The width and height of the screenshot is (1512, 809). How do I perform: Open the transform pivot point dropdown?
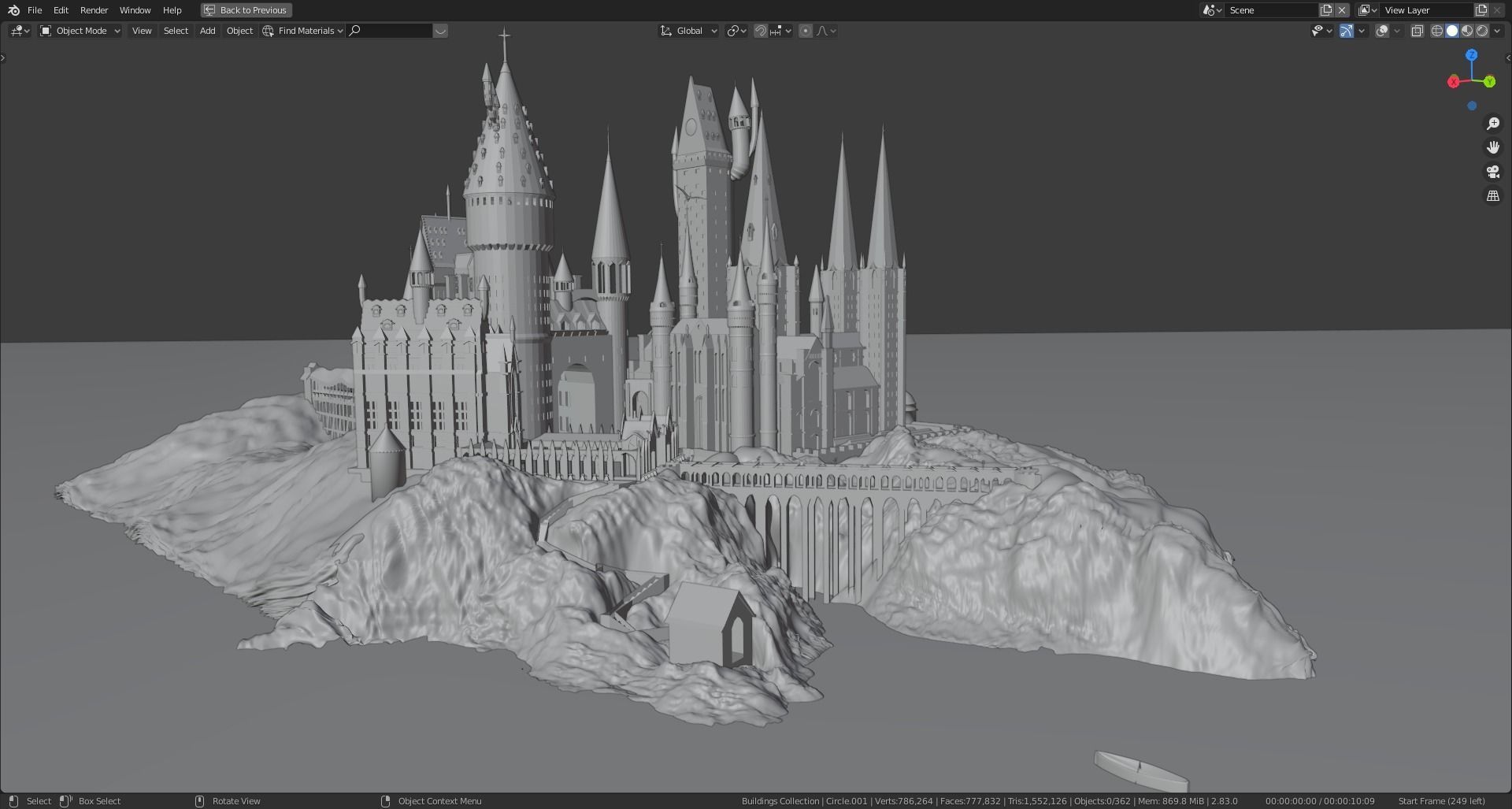coord(737,31)
